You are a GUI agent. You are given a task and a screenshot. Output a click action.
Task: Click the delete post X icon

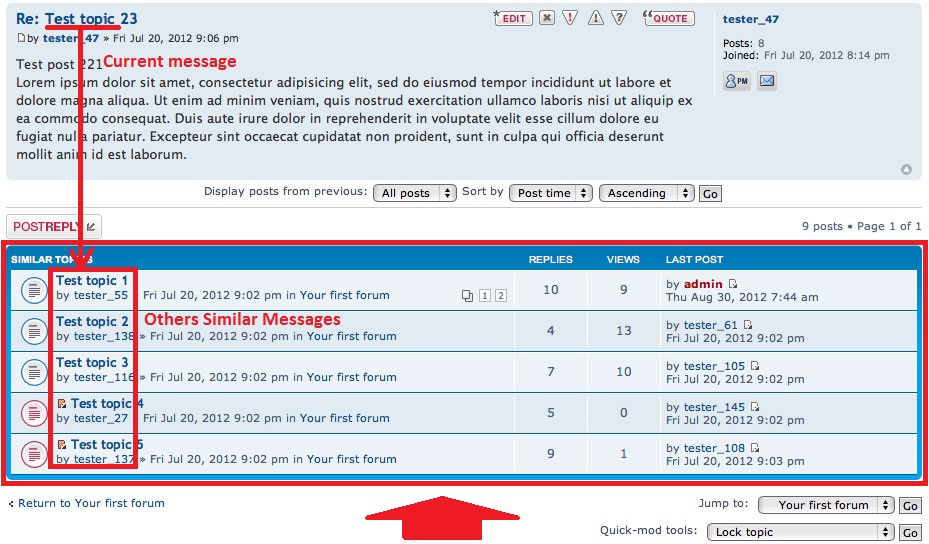[x=547, y=18]
